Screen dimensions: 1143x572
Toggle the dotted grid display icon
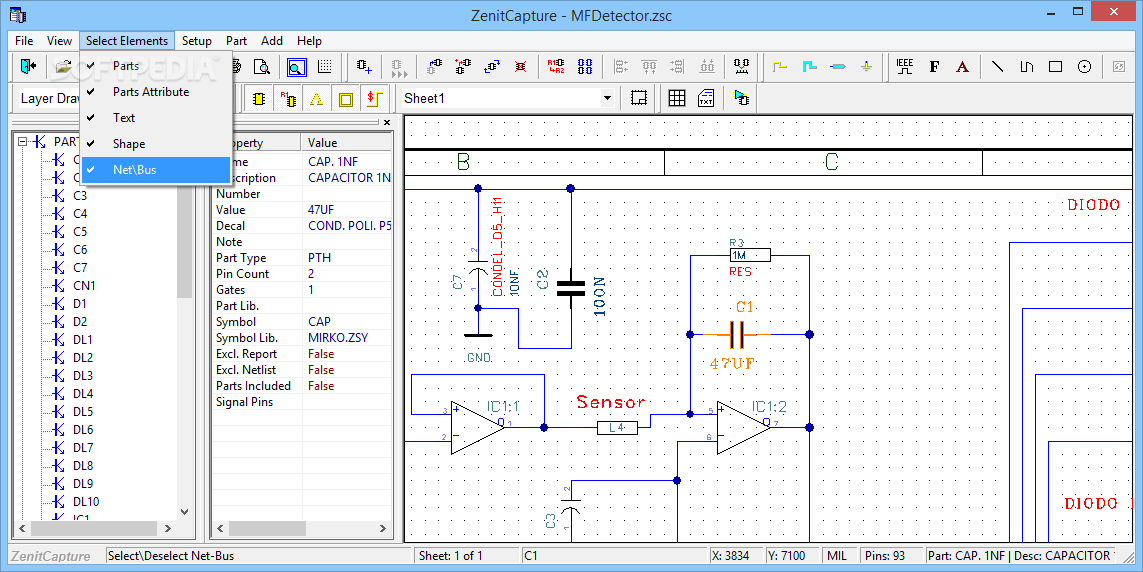(x=325, y=67)
